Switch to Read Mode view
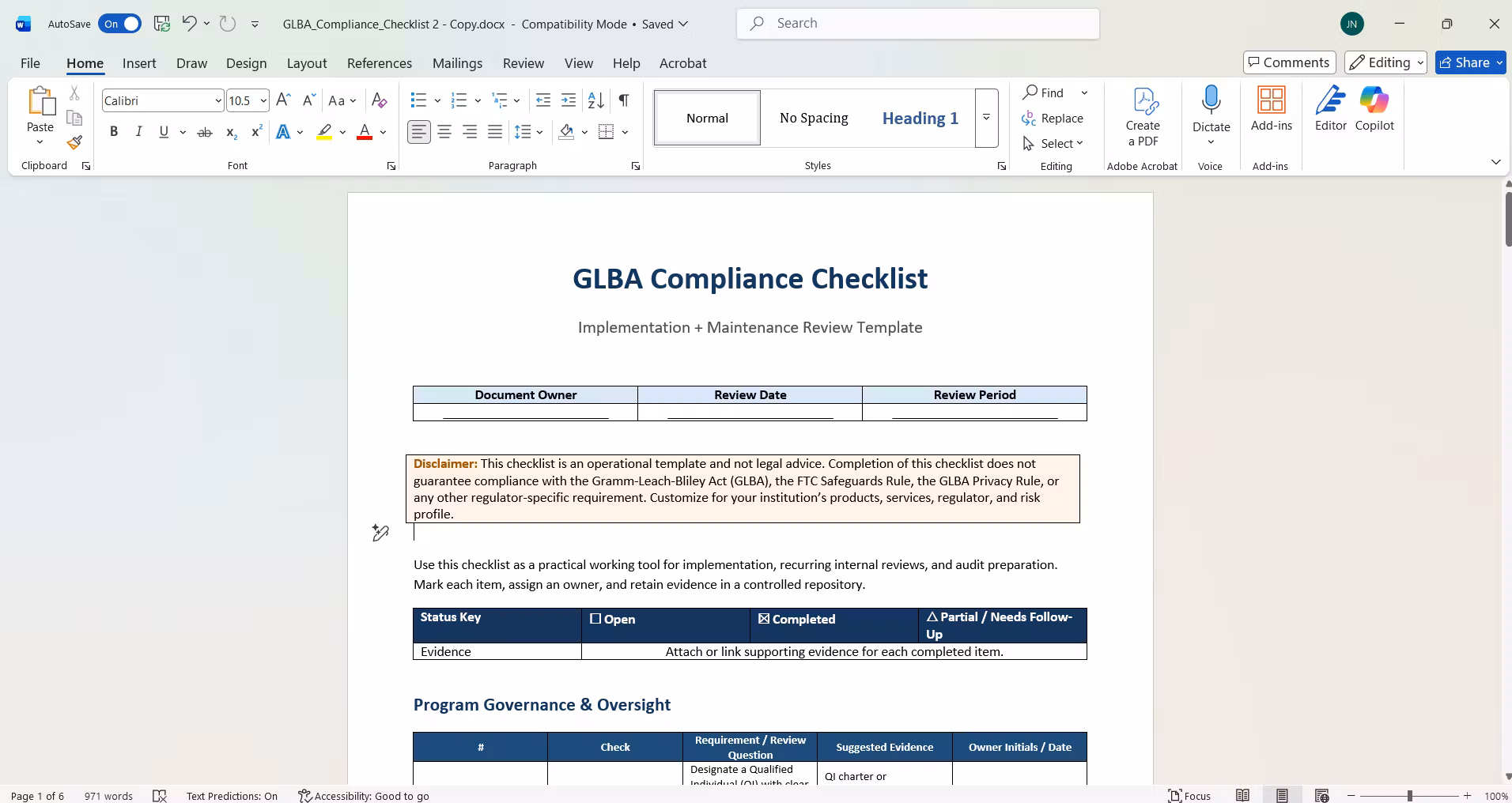This screenshot has width=1512, height=803. click(x=1243, y=796)
